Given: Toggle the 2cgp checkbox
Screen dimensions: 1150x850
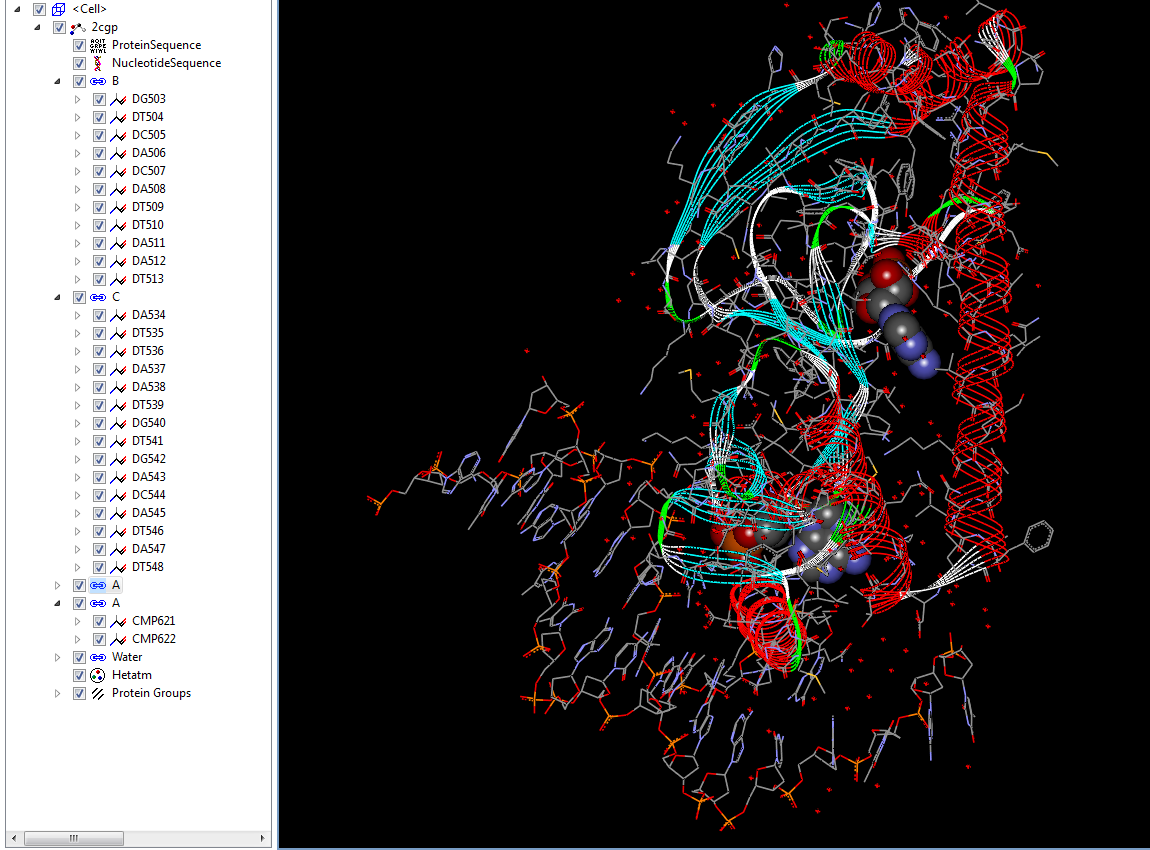Looking at the screenshot, I should click(59, 28).
